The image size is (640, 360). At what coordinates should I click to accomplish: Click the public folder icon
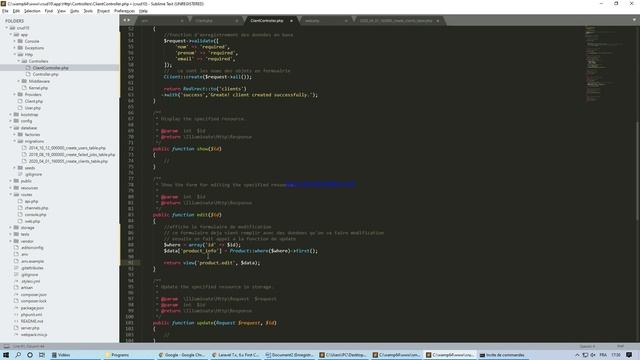tap(16, 181)
